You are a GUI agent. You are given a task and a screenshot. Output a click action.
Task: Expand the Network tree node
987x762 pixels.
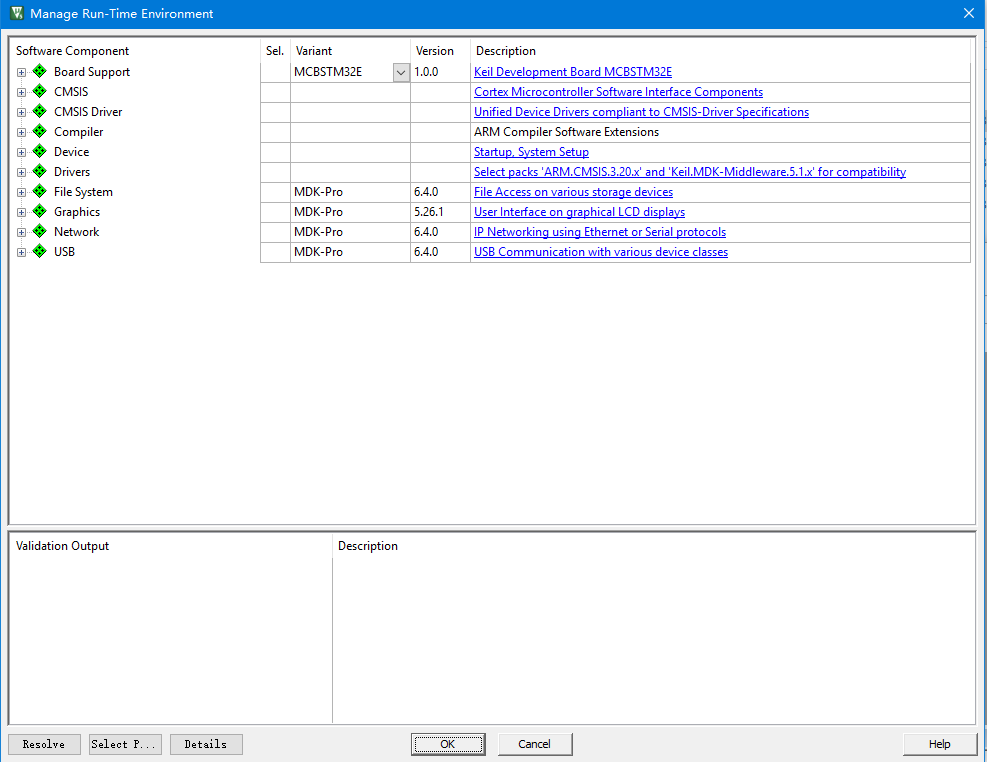point(21,233)
